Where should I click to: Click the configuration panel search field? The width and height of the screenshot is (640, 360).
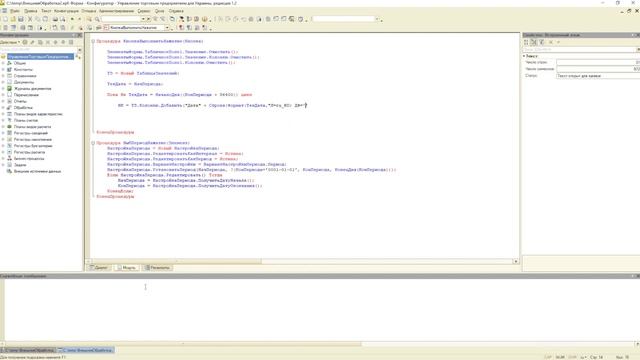pyautogui.click(x=39, y=49)
